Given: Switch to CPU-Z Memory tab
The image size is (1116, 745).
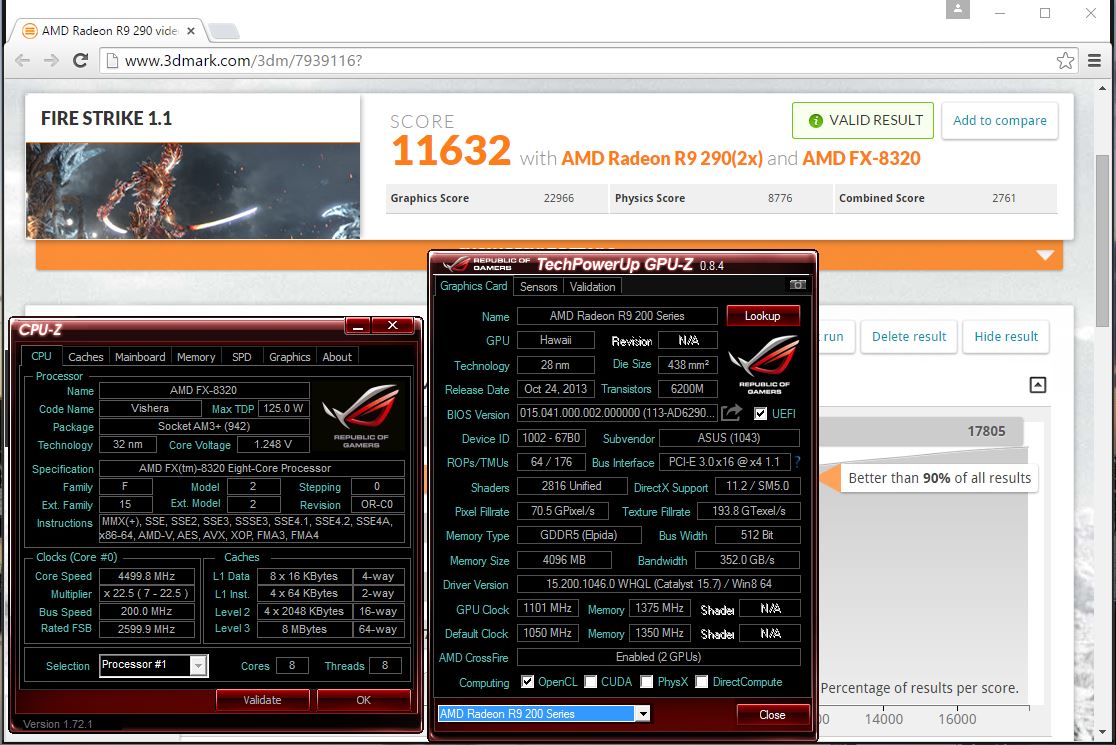Looking at the screenshot, I should pos(196,356).
